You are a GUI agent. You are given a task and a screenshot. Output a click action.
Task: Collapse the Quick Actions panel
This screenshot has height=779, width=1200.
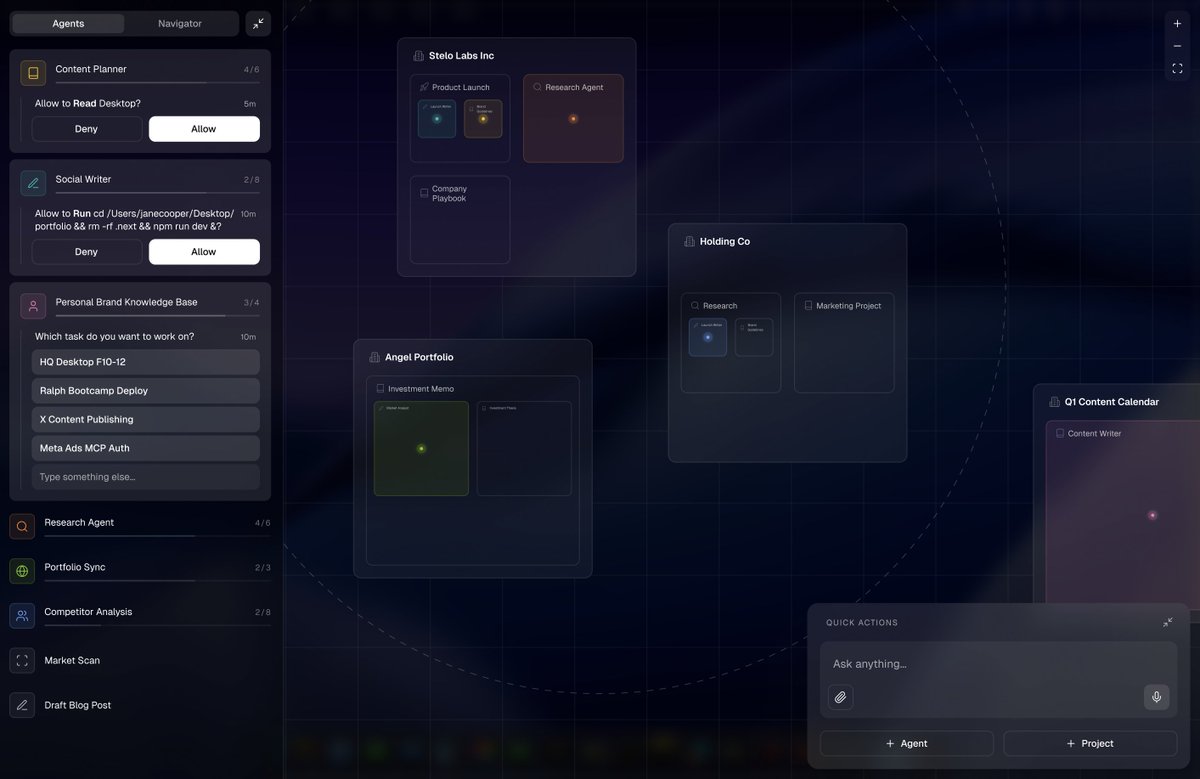(1168, 622)
